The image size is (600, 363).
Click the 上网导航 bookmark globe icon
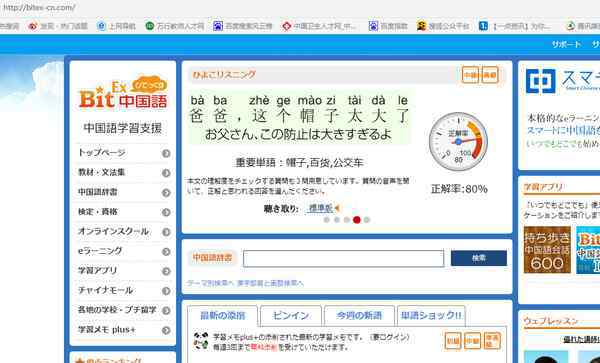click(101, 26)
